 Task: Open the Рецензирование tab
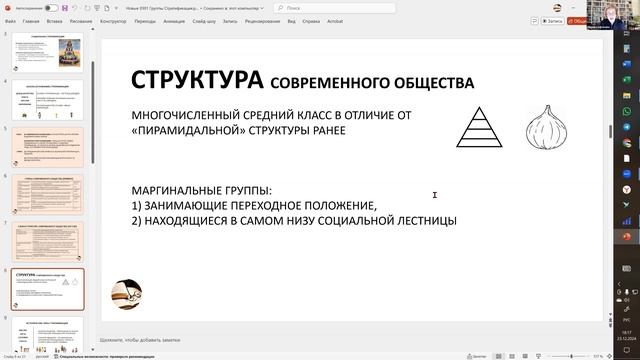[262, 21]
